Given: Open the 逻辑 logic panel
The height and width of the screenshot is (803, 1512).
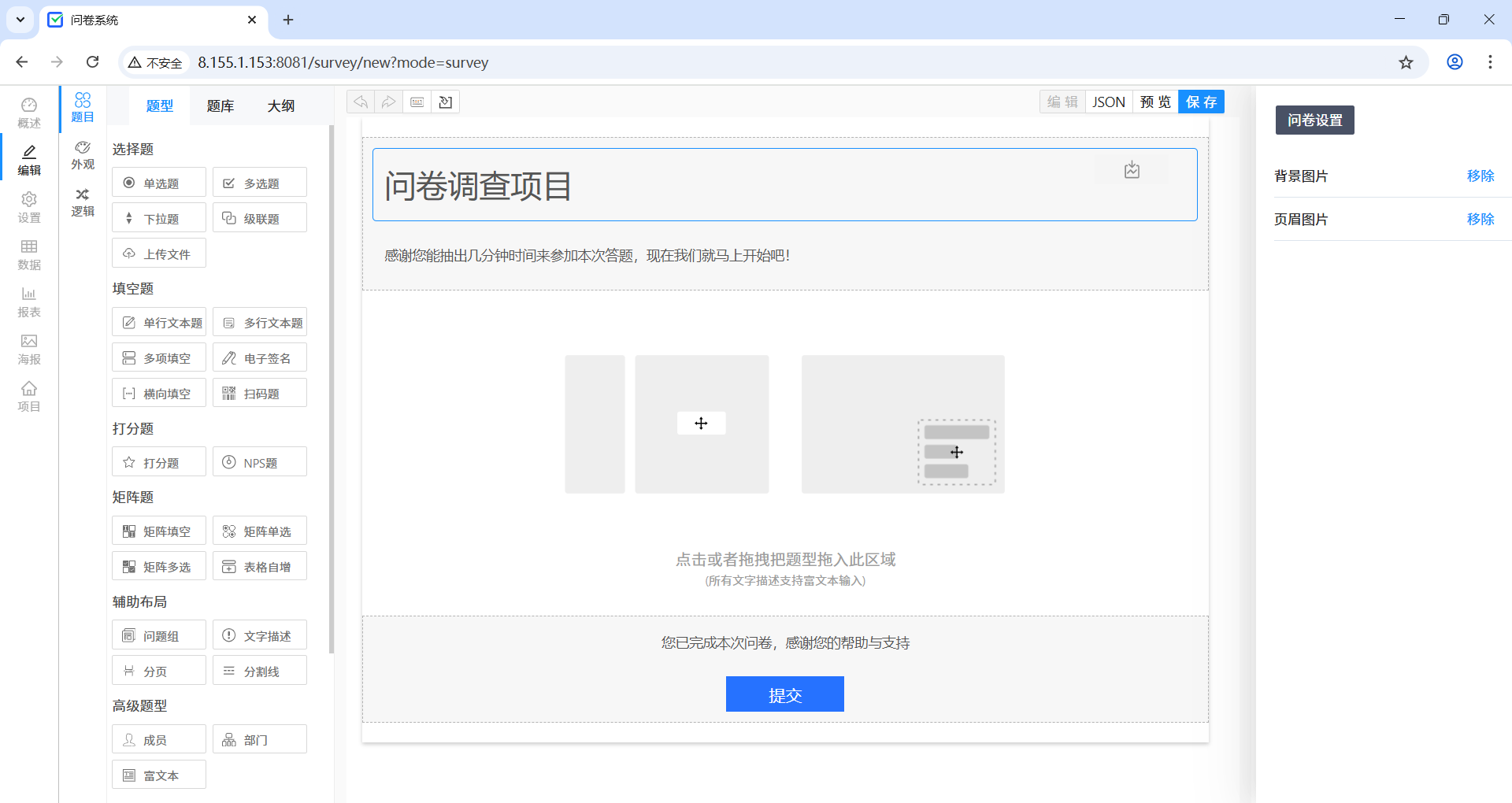Looking at the screenshot, I should (83, 202).
